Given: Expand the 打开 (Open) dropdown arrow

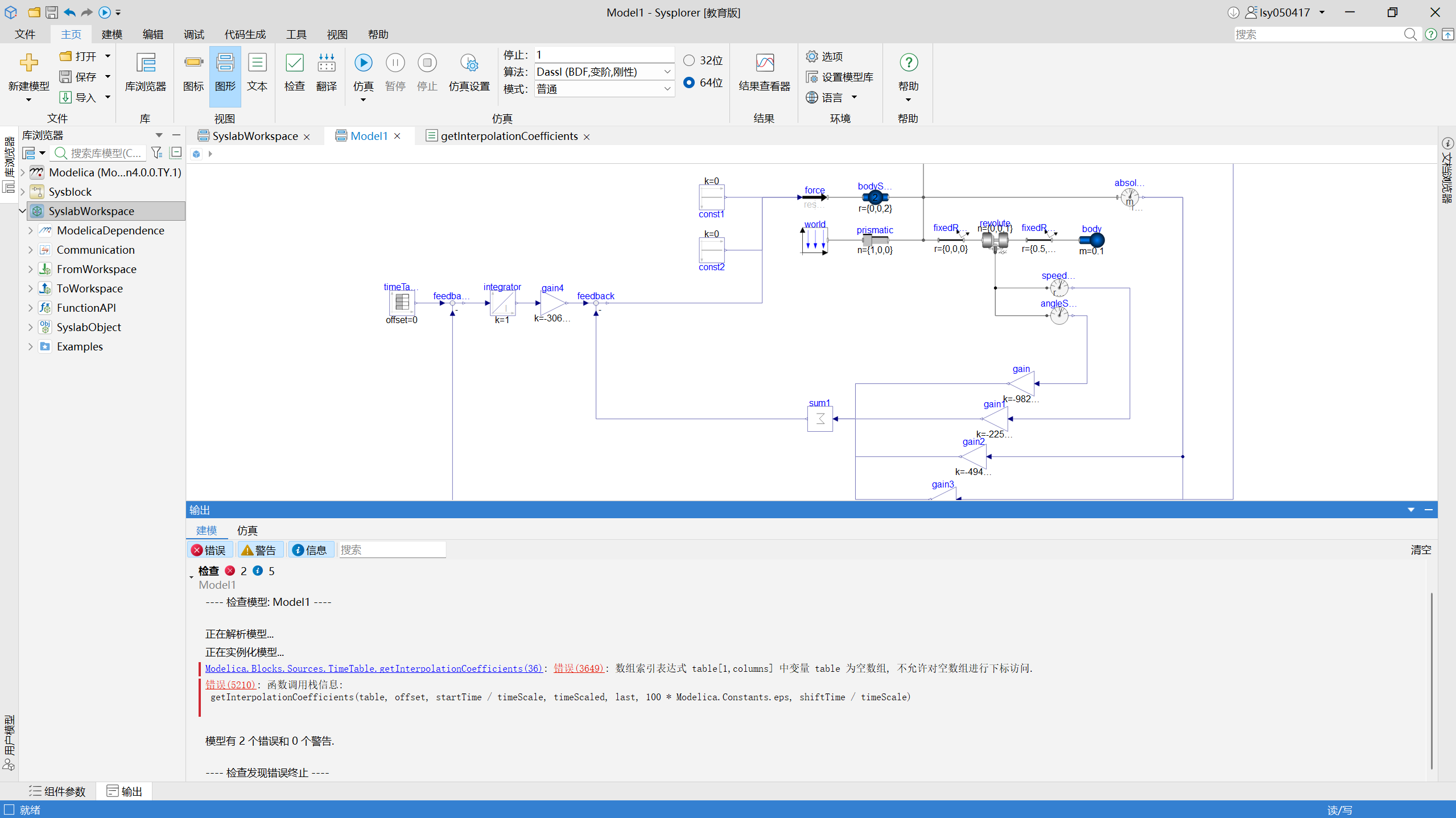Looking at the screenshot, I should click(x=108, y=56).
